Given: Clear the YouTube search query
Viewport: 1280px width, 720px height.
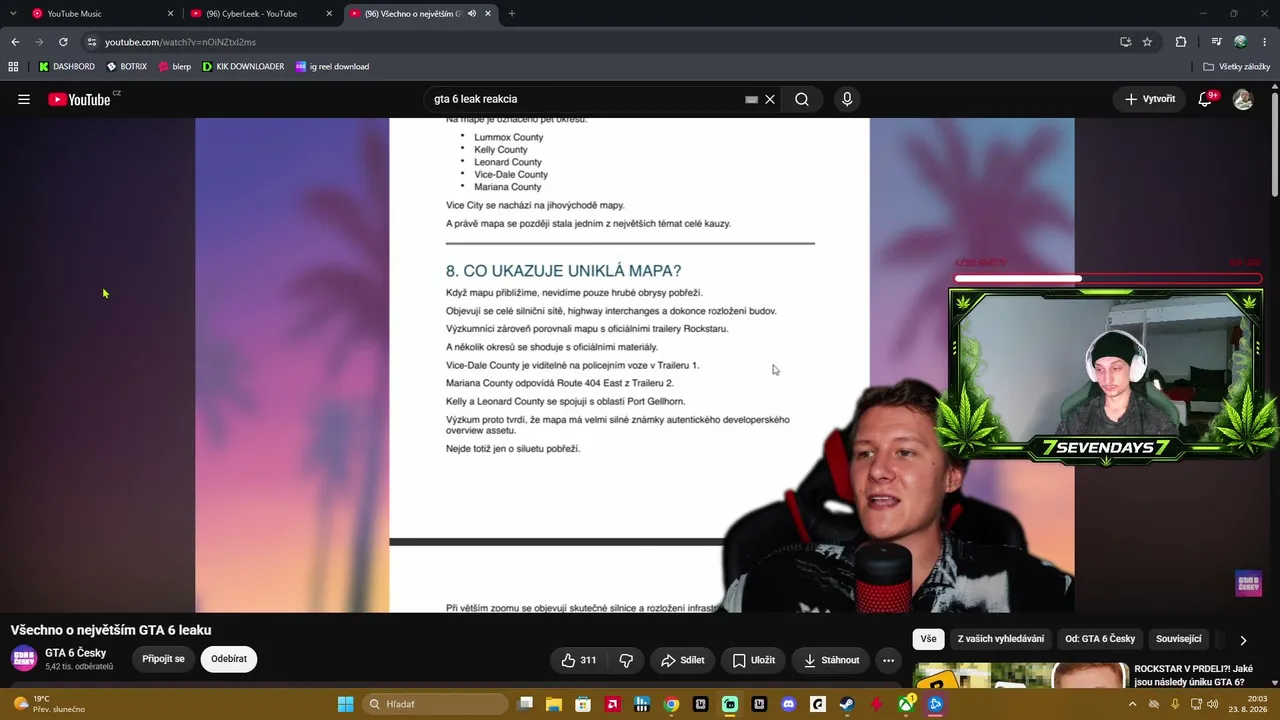Looking at the screenshot, I should pyautogui.click(x=770, y=99).
